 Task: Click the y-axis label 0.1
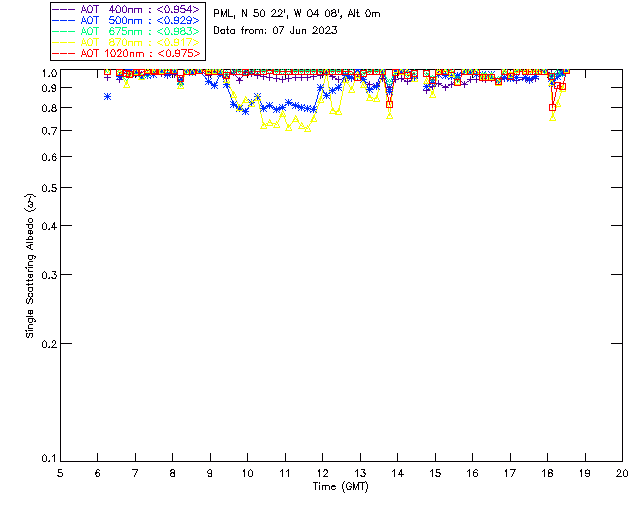[x=49, y=459]
